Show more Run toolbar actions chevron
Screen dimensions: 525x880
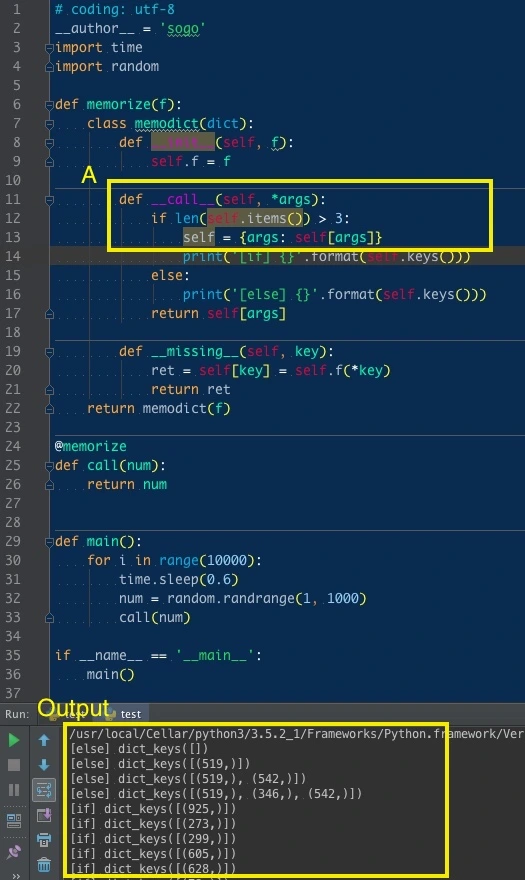(14, 876)
